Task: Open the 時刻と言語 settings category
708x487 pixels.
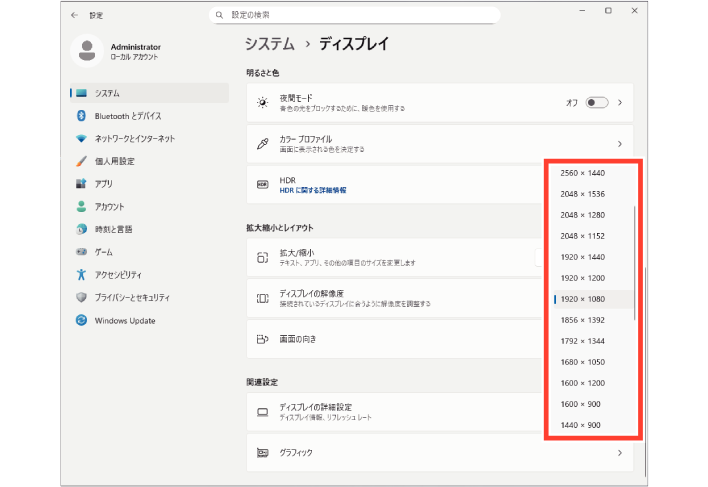Action: tap(110, 229)
